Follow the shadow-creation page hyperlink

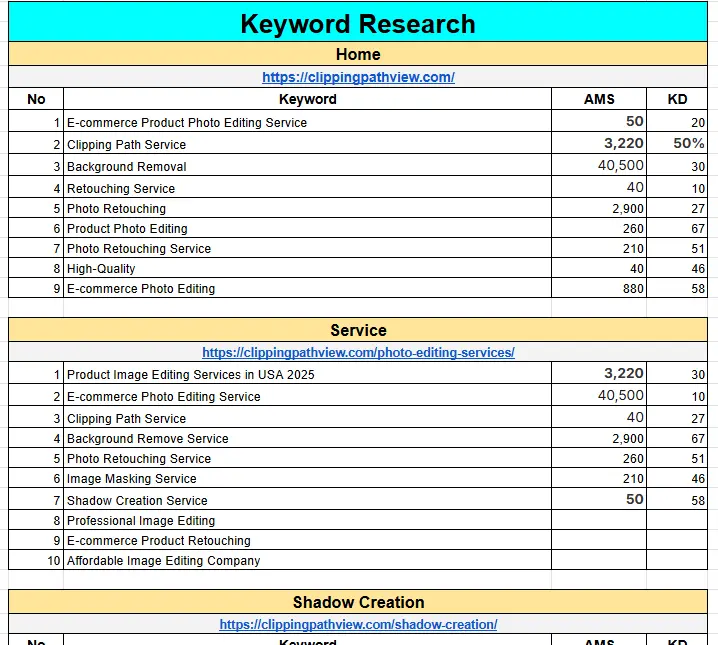pyautogui.click(x=358, y=624)
